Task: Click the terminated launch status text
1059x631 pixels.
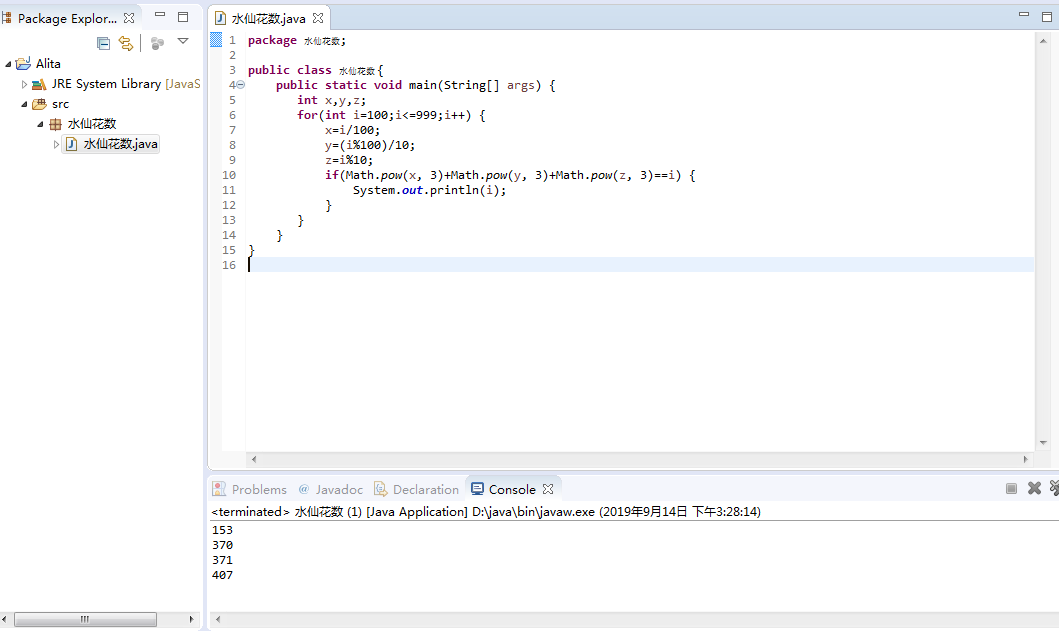Action: (486, 511)
